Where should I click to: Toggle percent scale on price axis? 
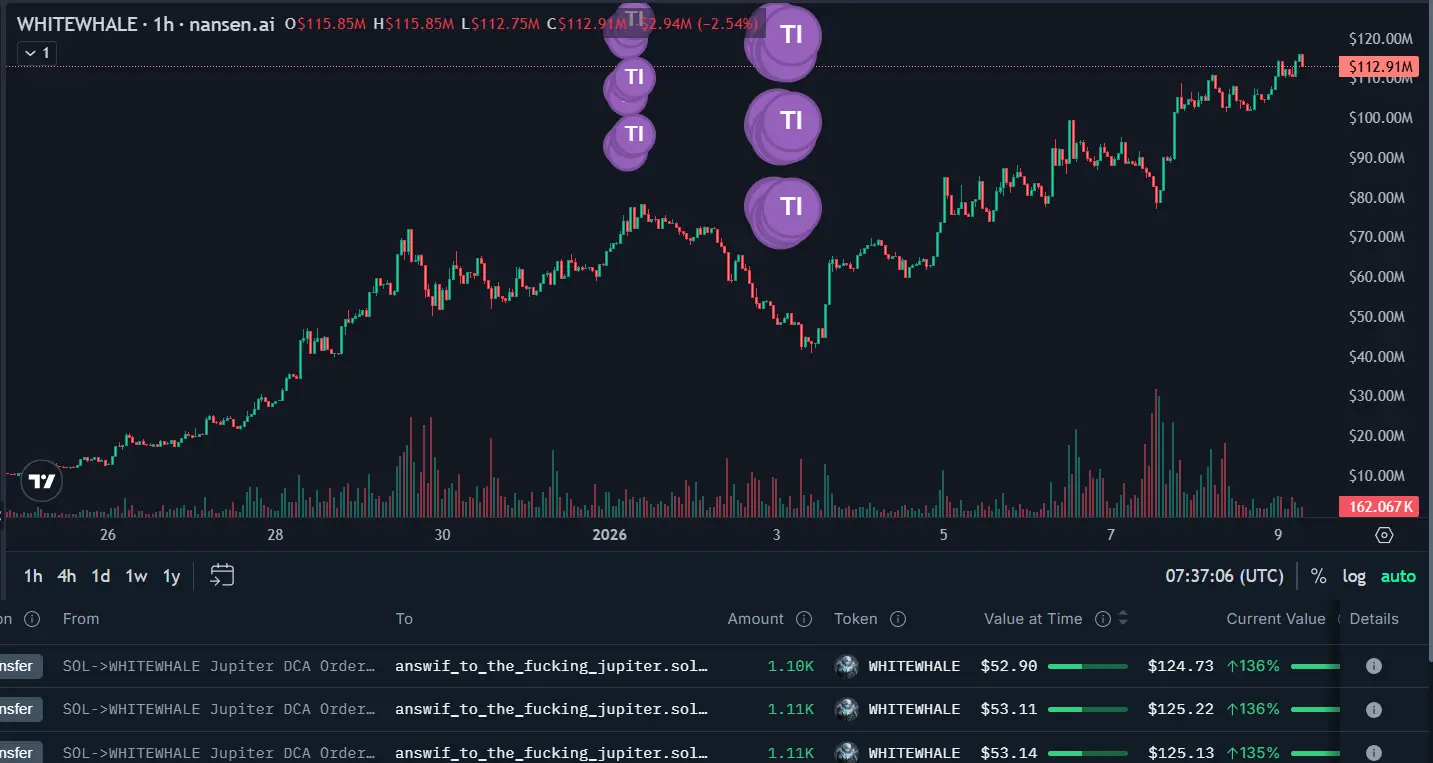click(x=1319, y=576)
